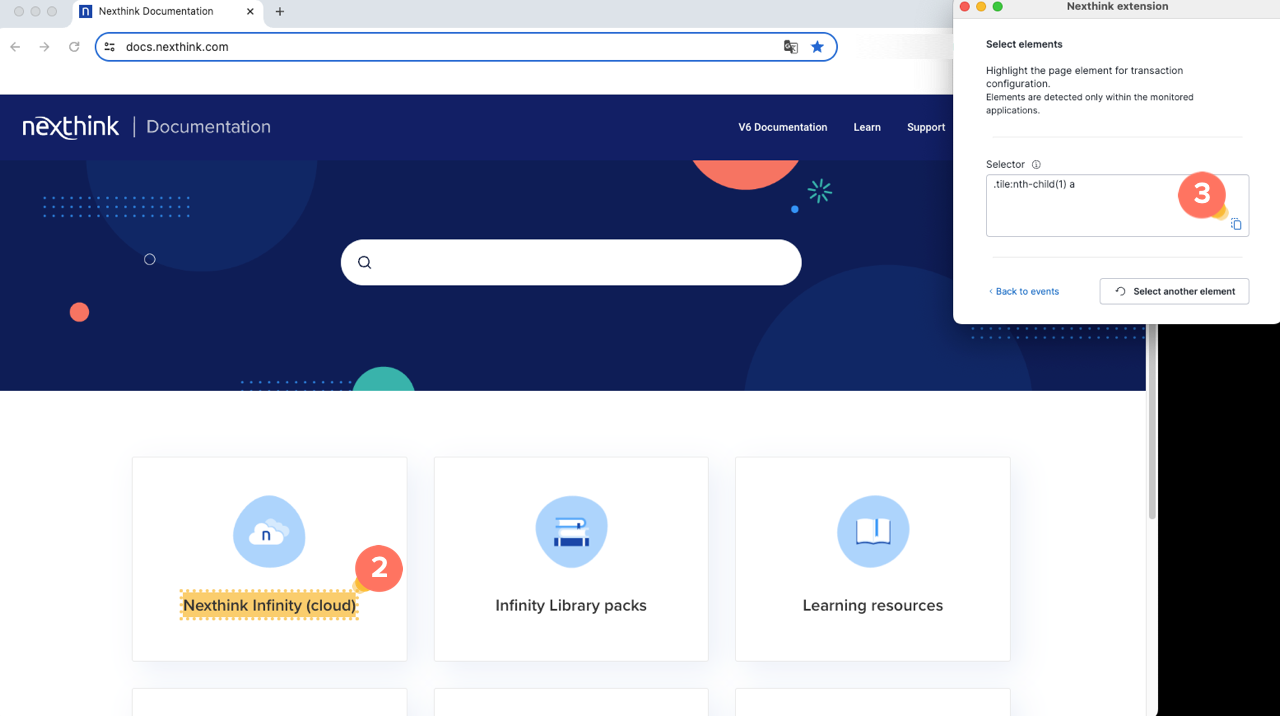Click the browser forward arrow
Image resolution: width=1280 pixels, height=716 pixels.
click(x=44, y=47)
